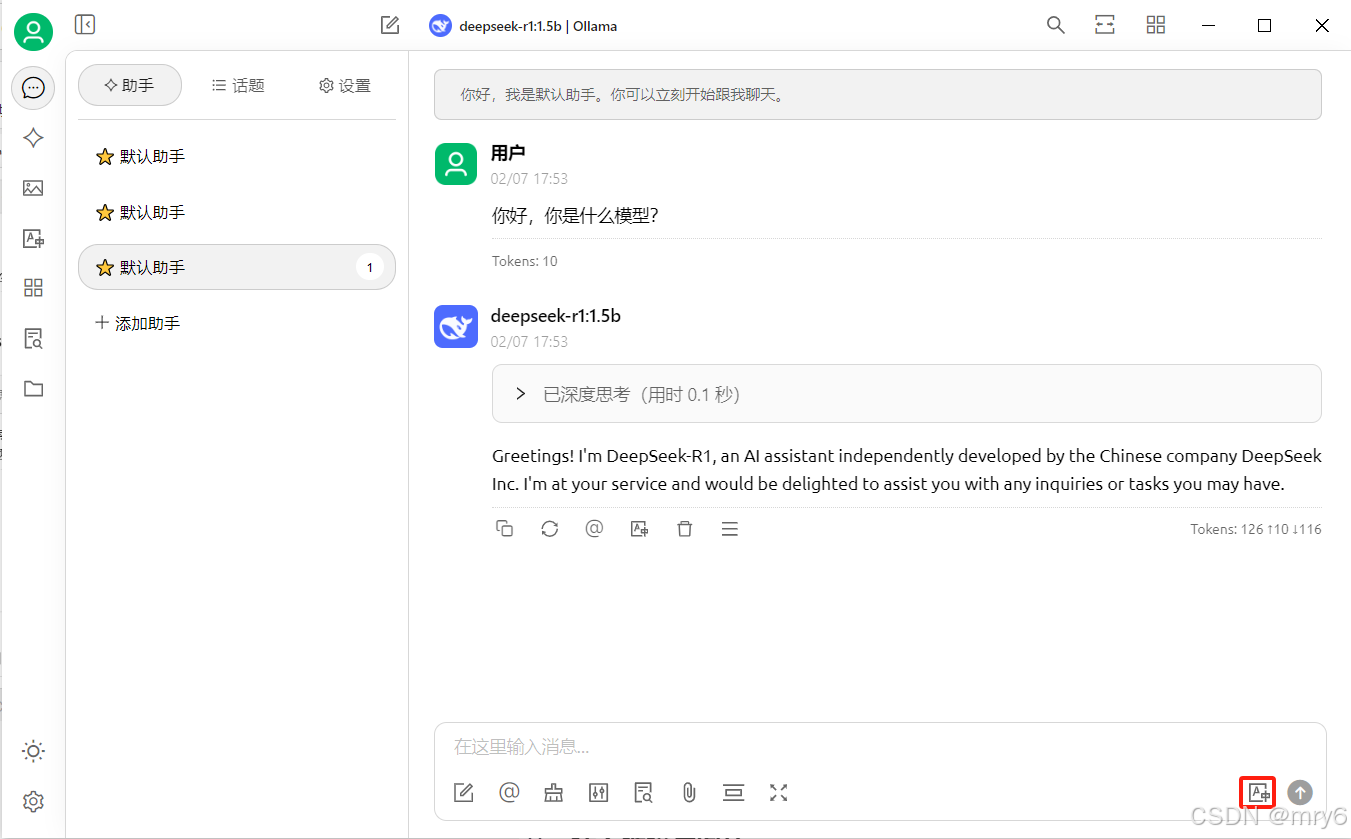Viewport: 1351px width, 839px height.
Task: Open the mini apps grid sidebar icon
Action: click(33, 288)
